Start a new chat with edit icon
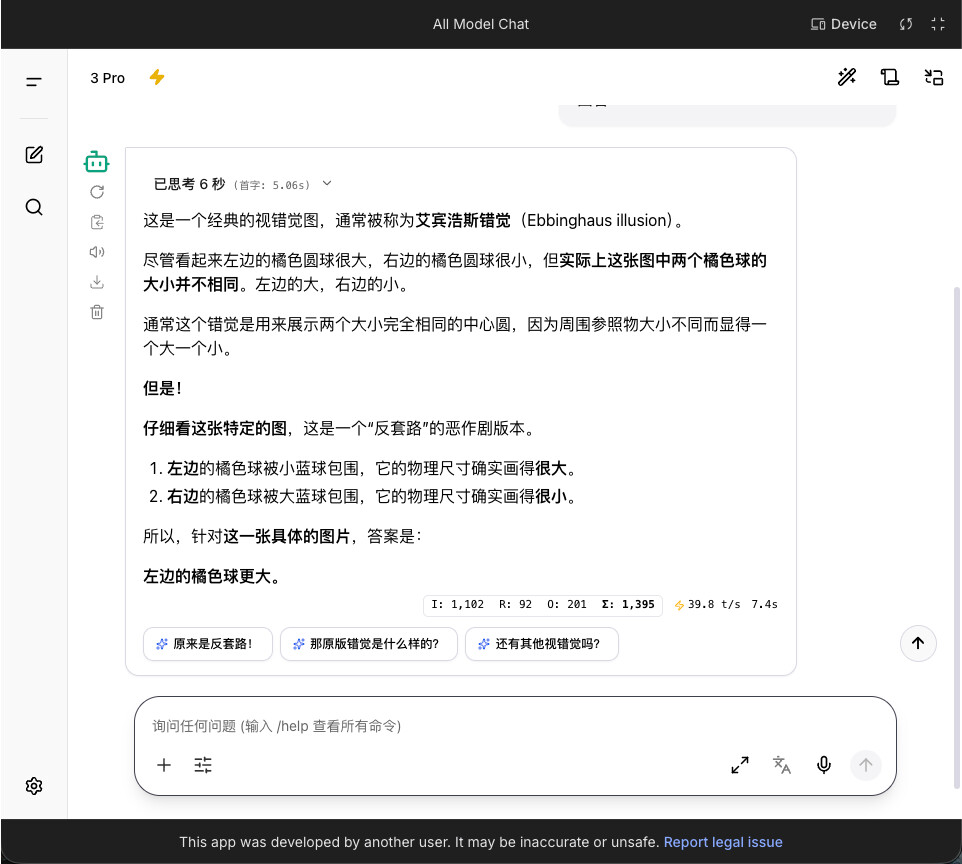 pos(34,155)
